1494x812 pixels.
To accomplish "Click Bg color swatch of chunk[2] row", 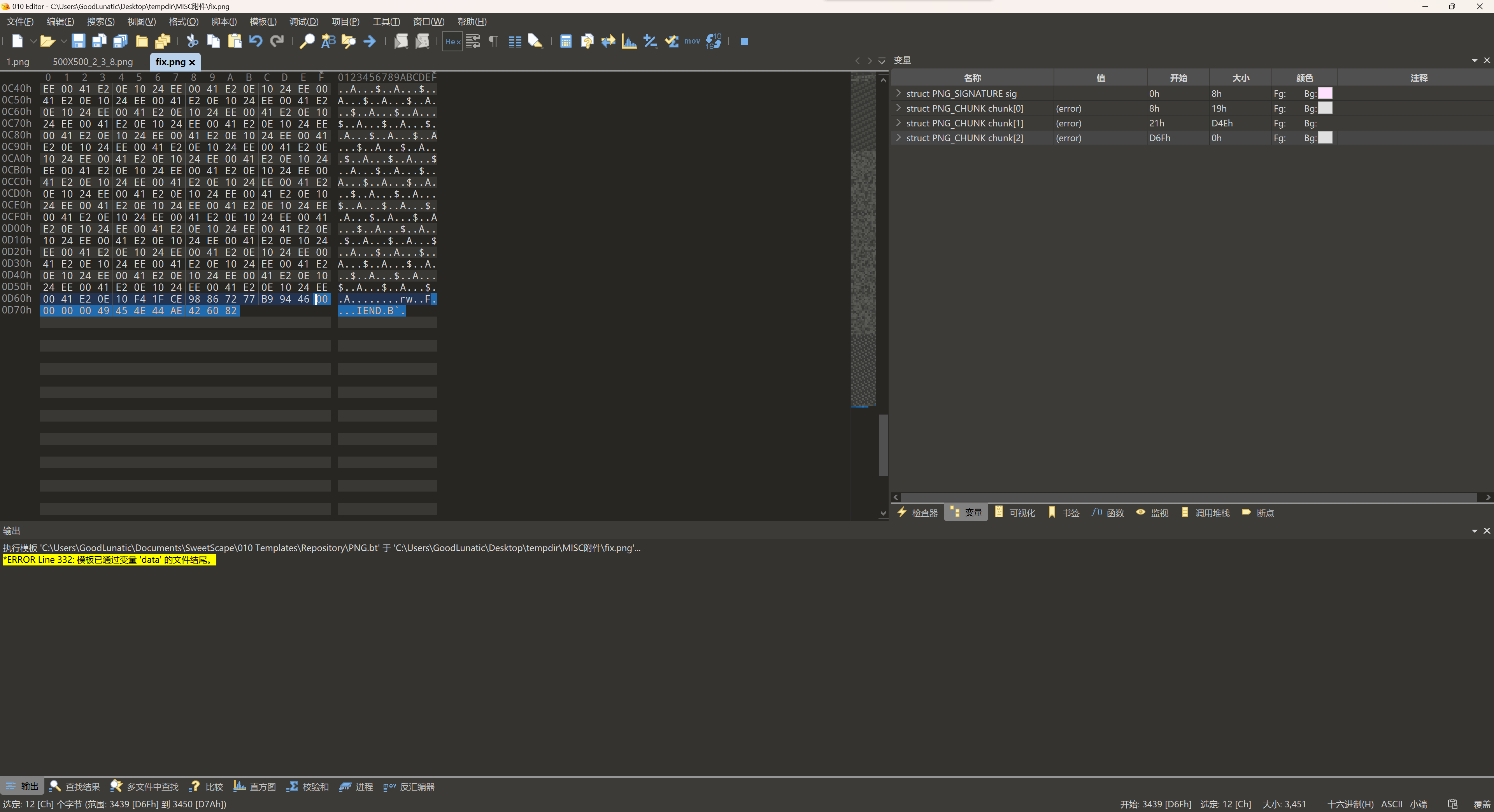I will coord(1325,137).
